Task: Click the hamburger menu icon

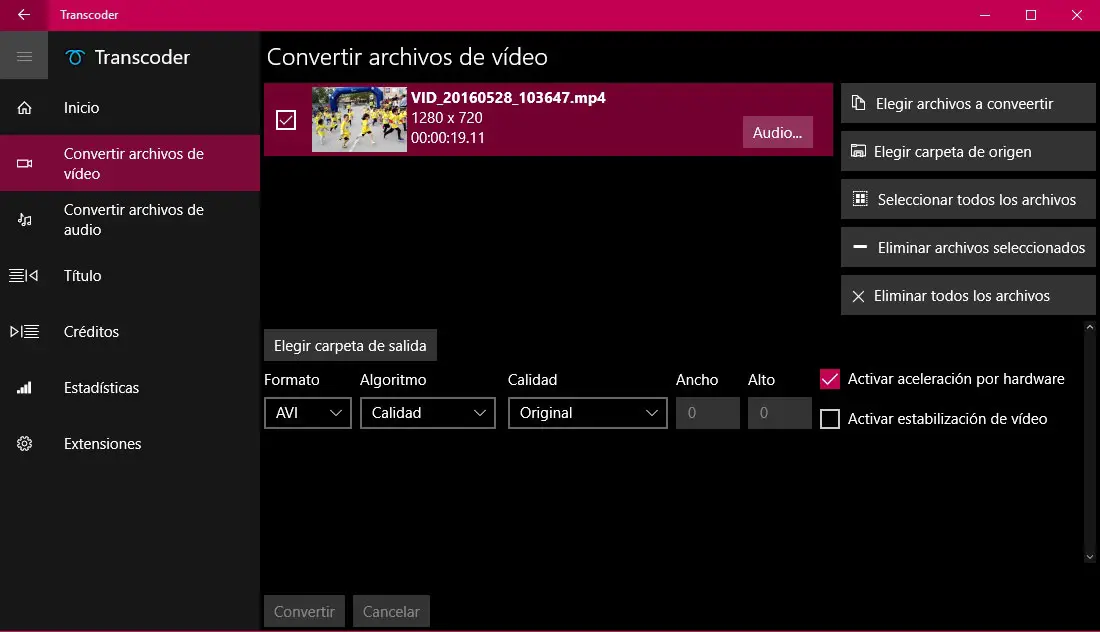Action: (24, 57)
